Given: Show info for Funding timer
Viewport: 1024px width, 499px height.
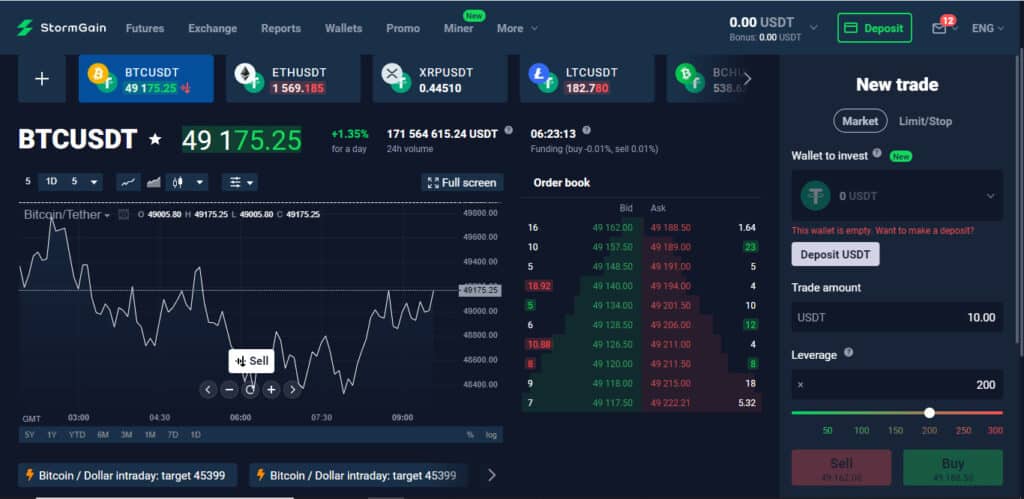Looking at the screenshot, I should click(x=586, y=130).
